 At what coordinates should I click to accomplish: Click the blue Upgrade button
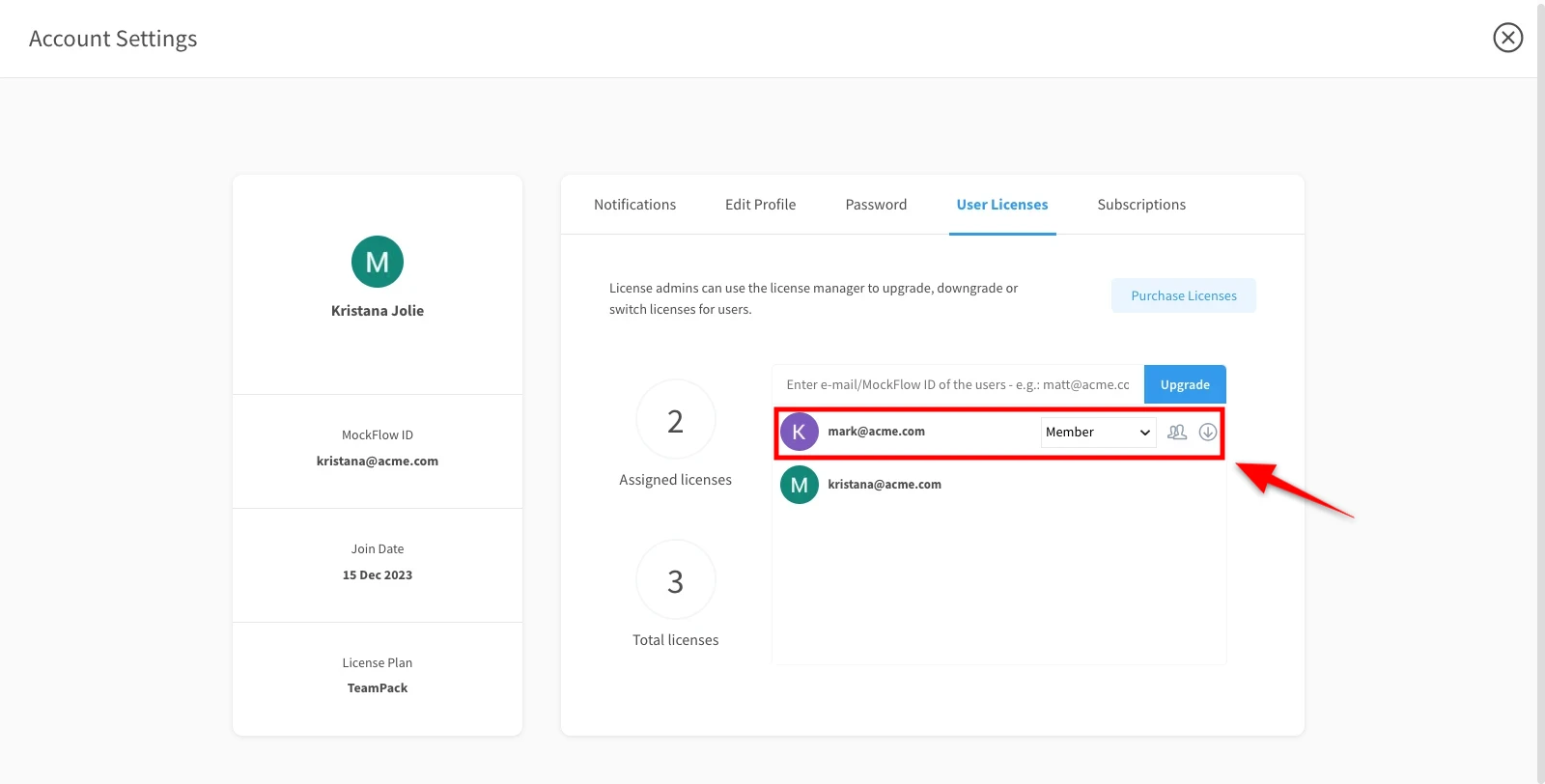(x=1185, y=384)
